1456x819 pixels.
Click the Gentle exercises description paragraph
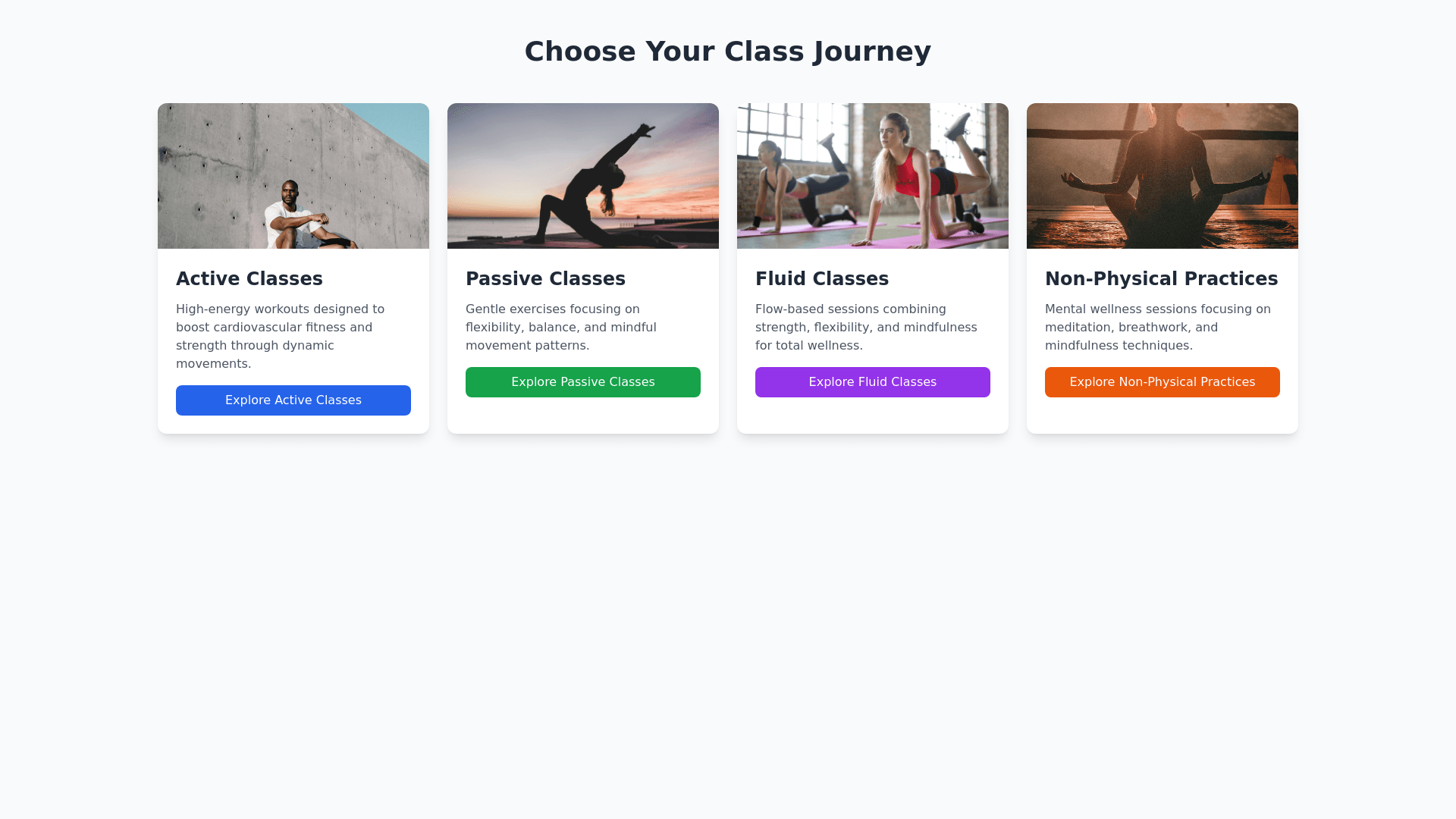(561, 328)
